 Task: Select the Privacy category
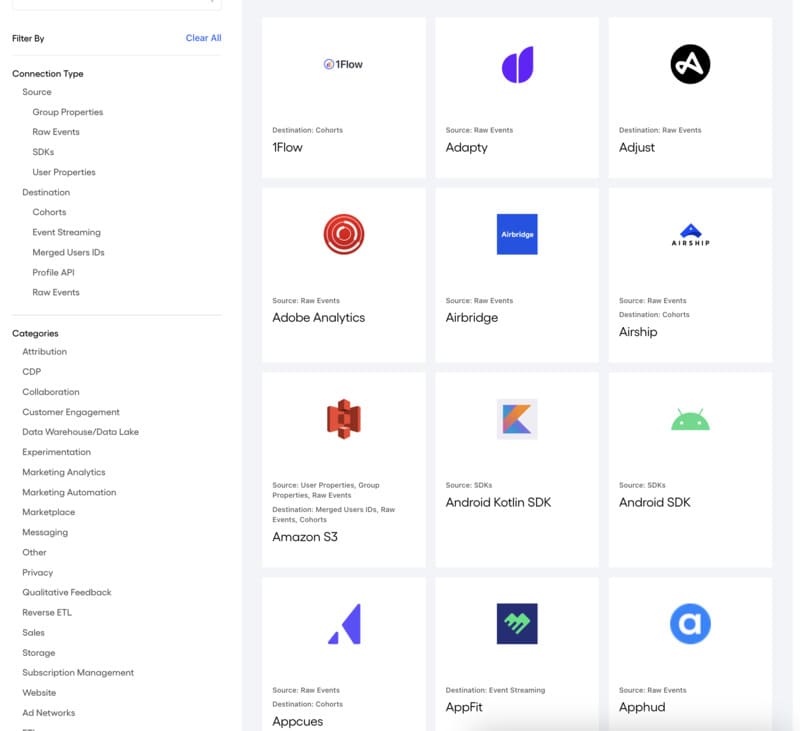(37, 572)
